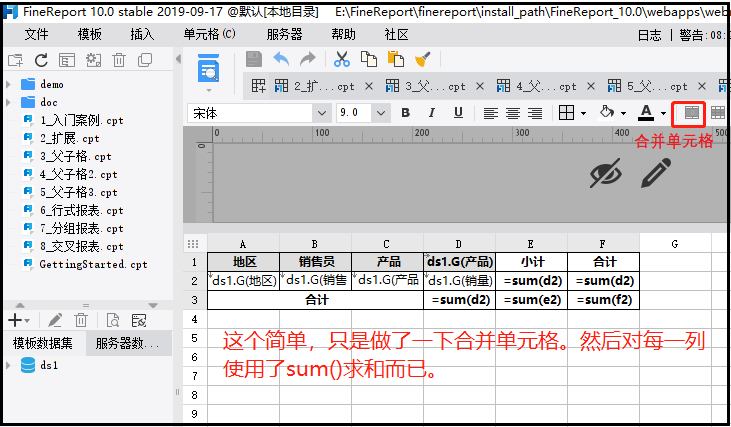This screenshot has height=427, width=731.
Task: Apply font color with A icon
Action: pyautogui.click(x=646, y=113)
